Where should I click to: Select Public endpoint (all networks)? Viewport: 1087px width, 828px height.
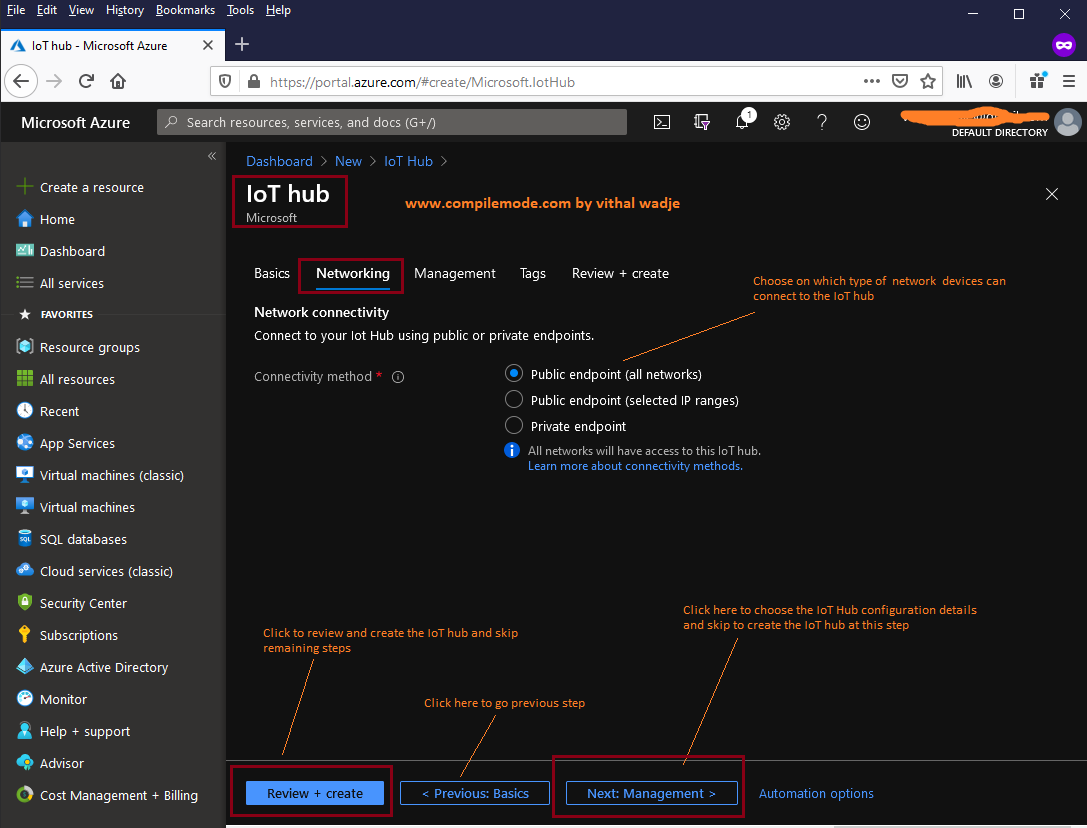coord(513,374)
